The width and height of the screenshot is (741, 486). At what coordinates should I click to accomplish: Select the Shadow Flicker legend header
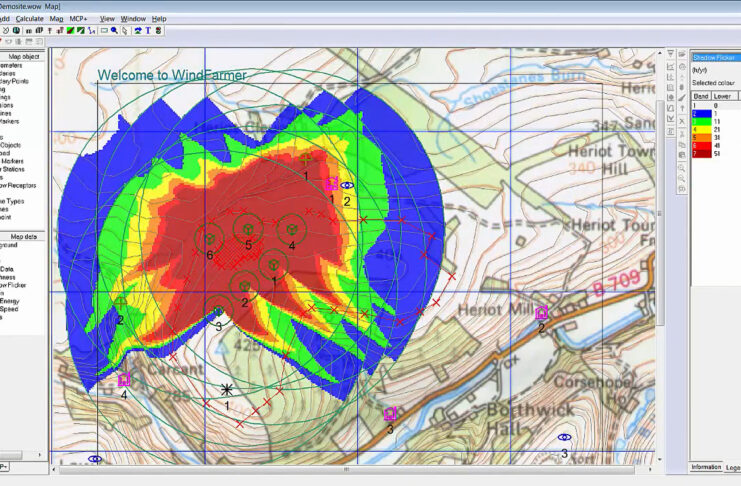point(715,58)
